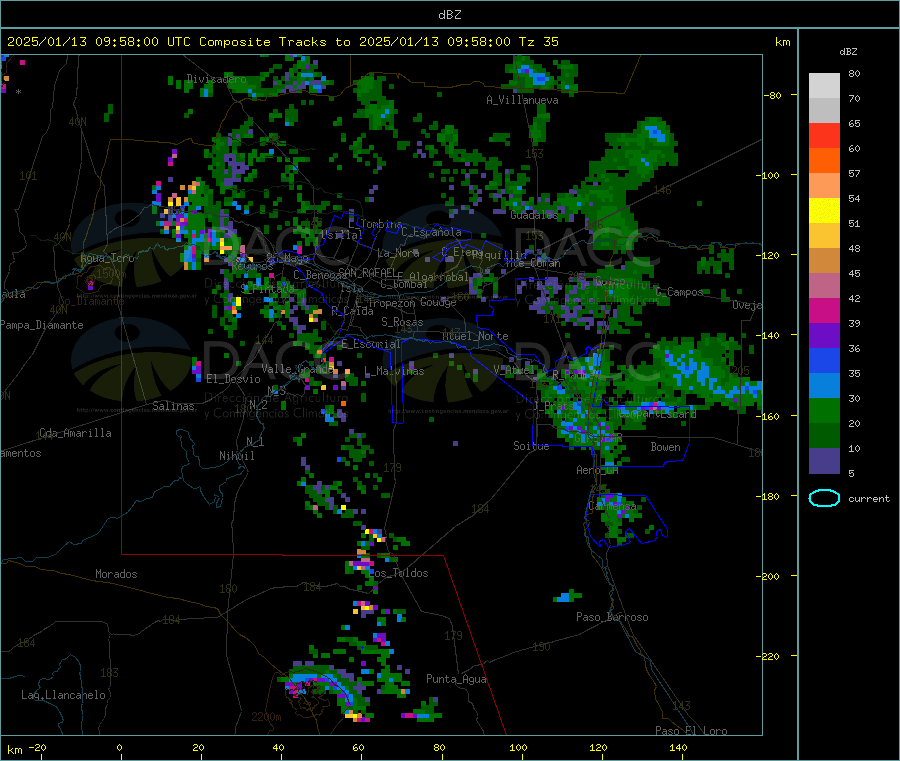The image size is (900, 761).
Task: Select the 'Bowen' map label
Action: point(665,446)
